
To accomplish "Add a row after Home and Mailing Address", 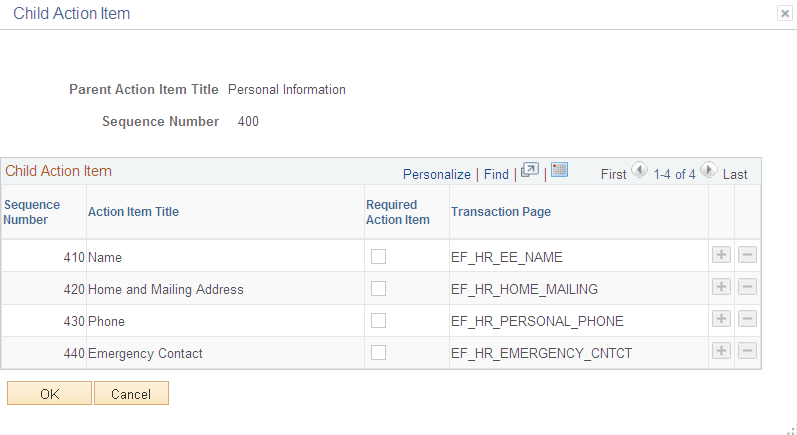I will (x=721, y=287).
